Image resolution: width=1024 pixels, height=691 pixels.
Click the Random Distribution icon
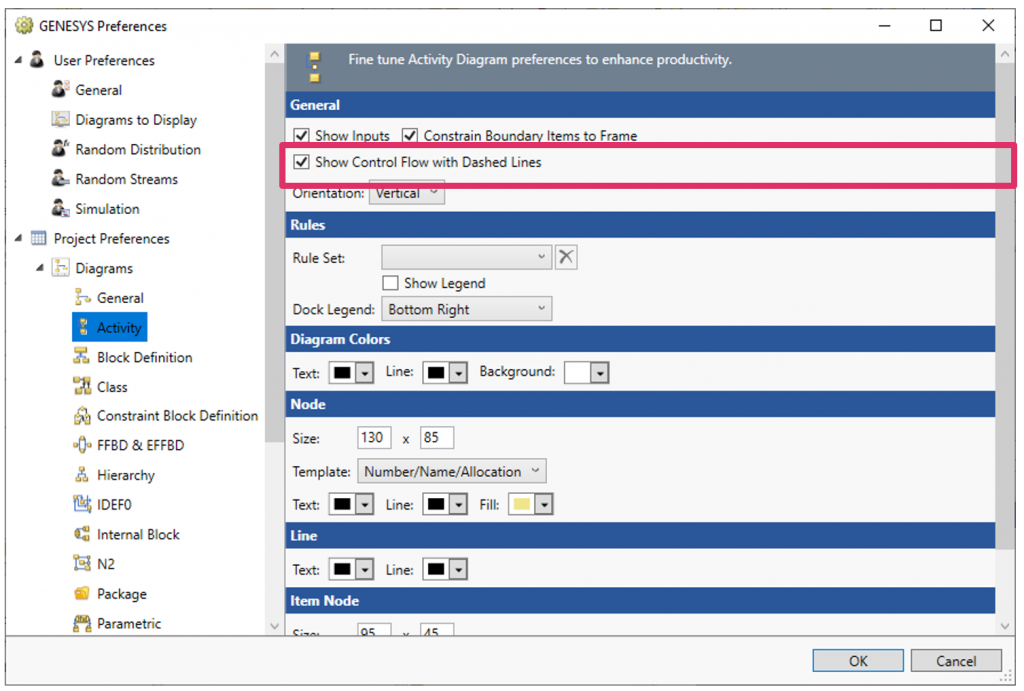(x=60, y=149)
